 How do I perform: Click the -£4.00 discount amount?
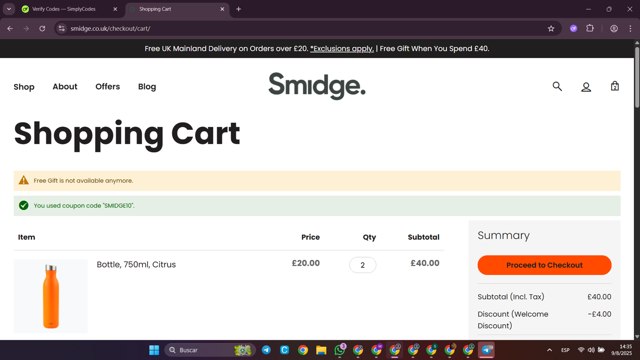[x=600, y=314]
